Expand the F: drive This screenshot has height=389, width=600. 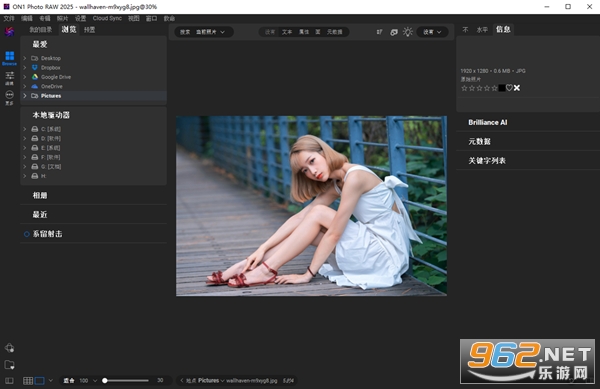pos(25,157)
